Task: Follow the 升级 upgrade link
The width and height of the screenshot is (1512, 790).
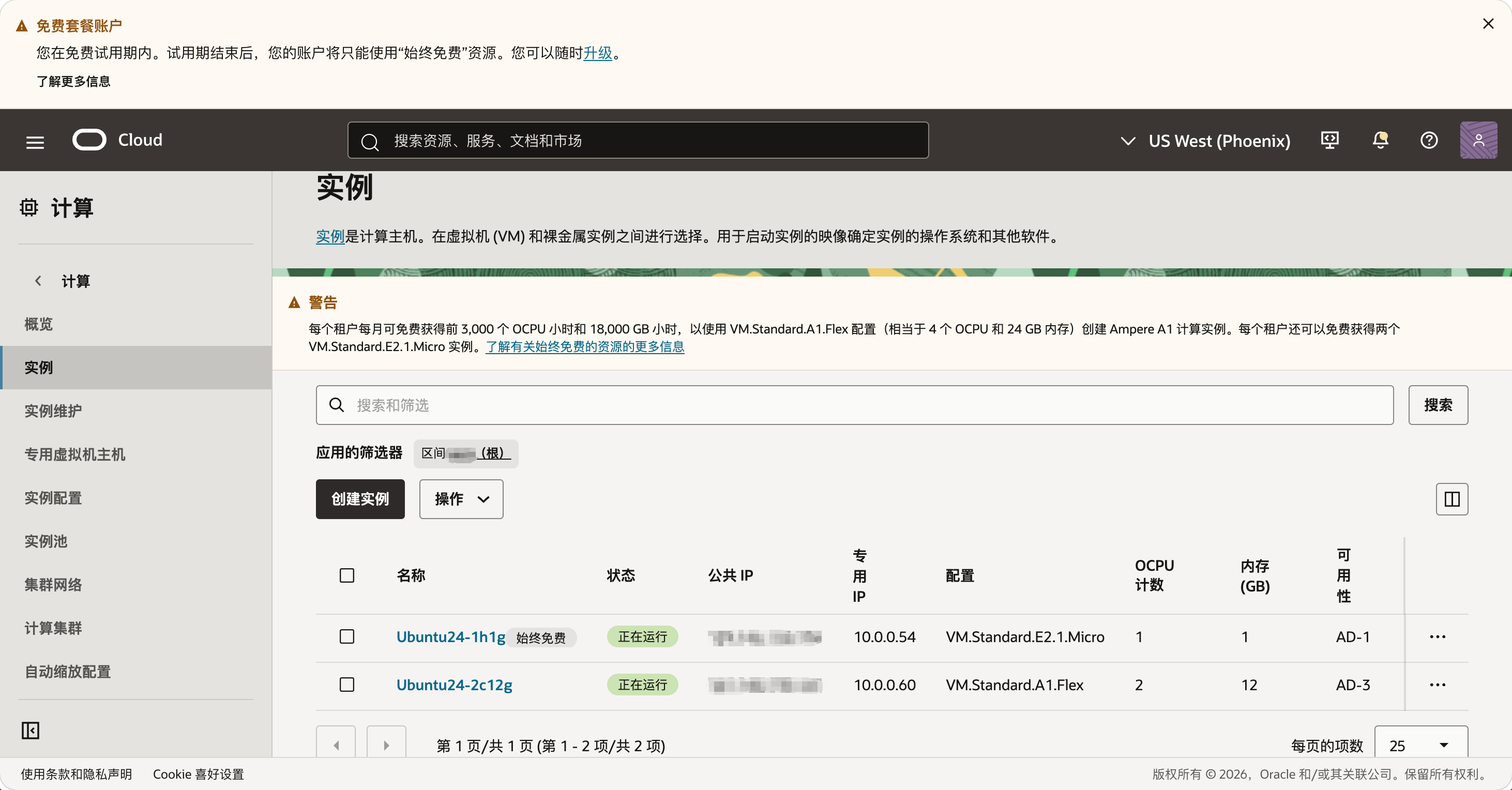Action: 598,53
